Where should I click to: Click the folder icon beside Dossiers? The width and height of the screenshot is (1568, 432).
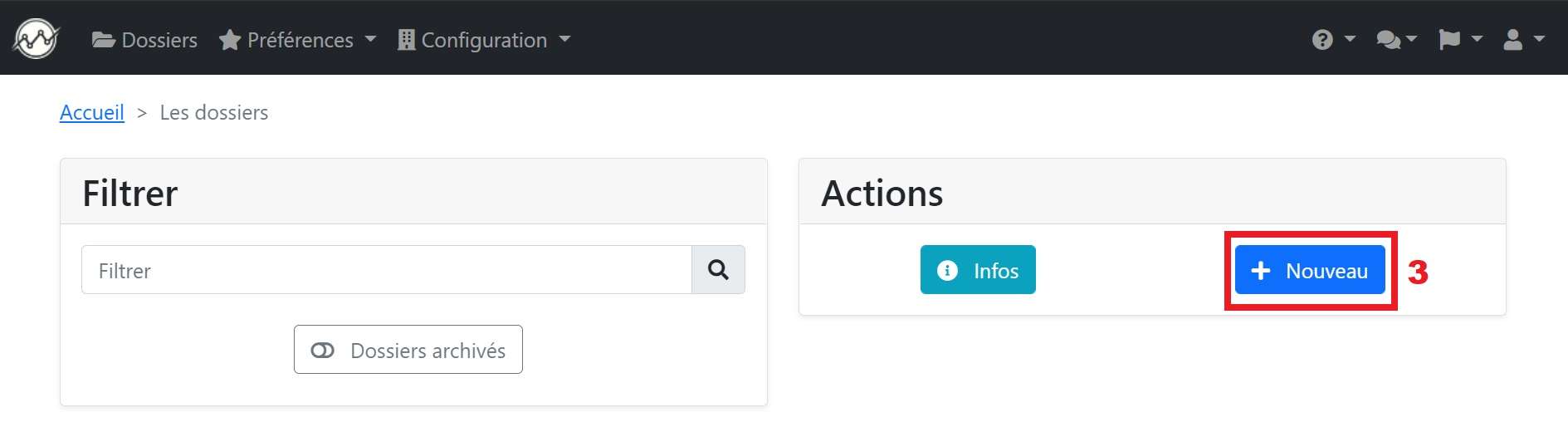(x=103, y=40)
